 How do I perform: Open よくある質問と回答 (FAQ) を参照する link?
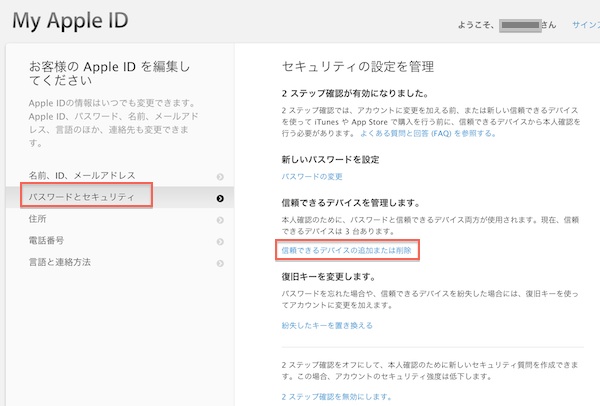pyautogui.click(x=428, y=134)
